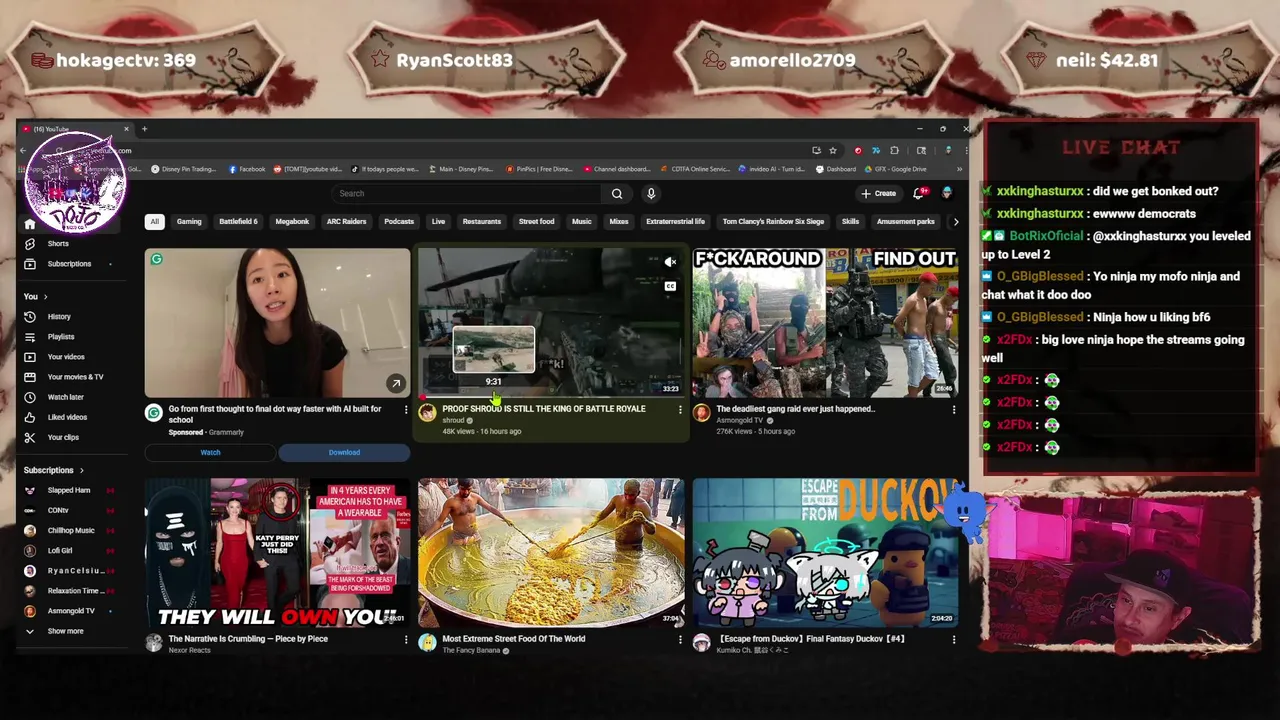Select the Battlefield 6 filter chip
This screenshot has height=720, width=1280.
pyautogui.click(x=238, y=222)
